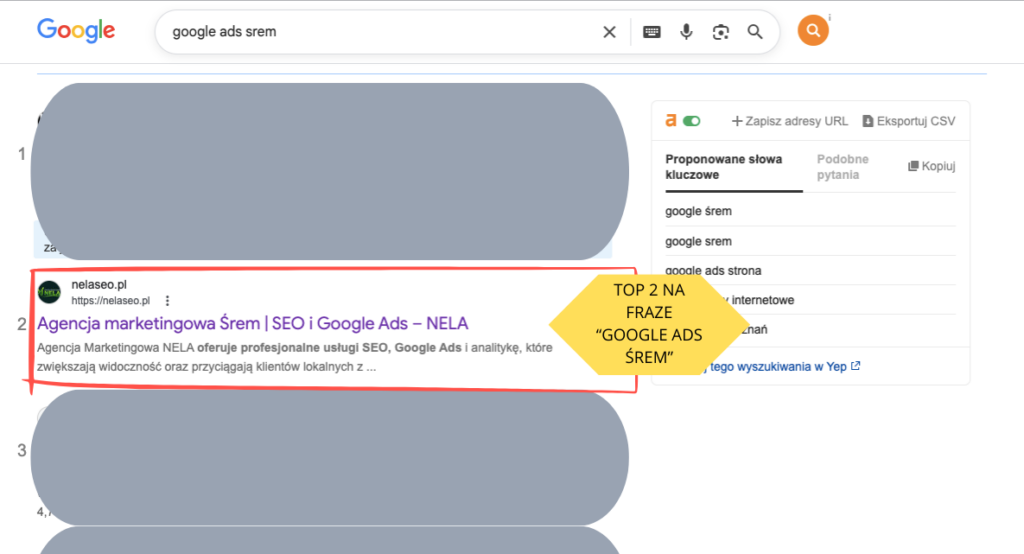Open Agencja marketingowa Śrem result title
The image size is (1024, 554).
(x=253, y=323)
